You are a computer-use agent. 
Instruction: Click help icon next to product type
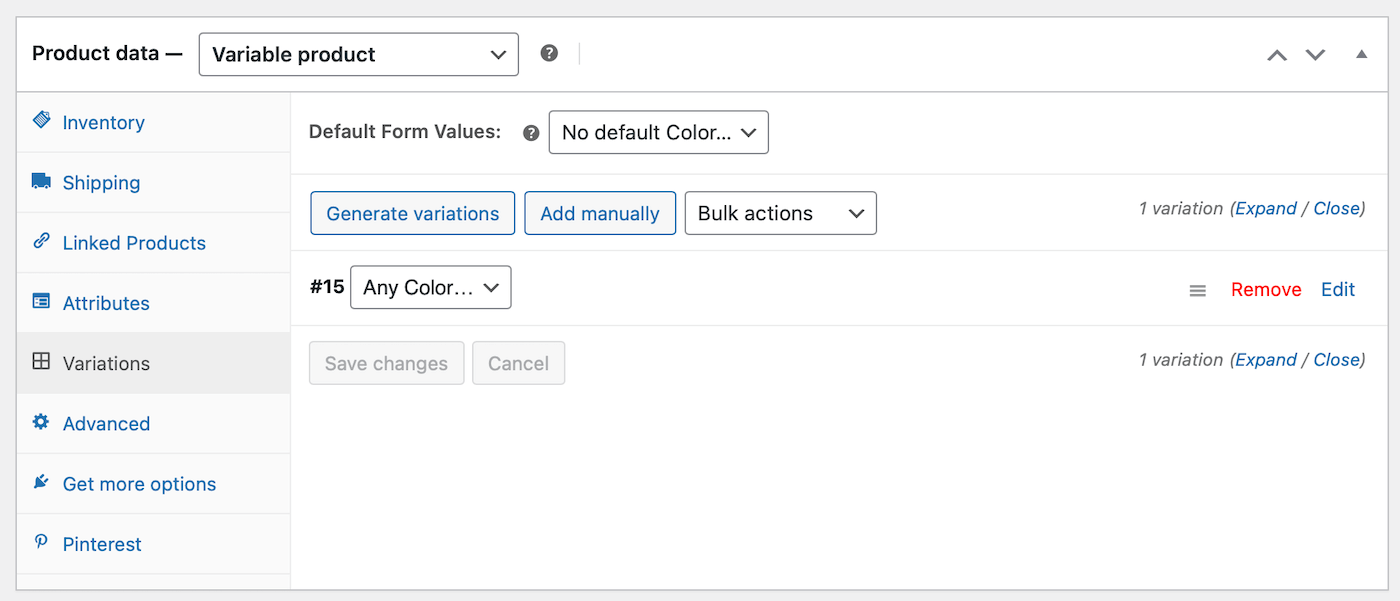point(549,54)
